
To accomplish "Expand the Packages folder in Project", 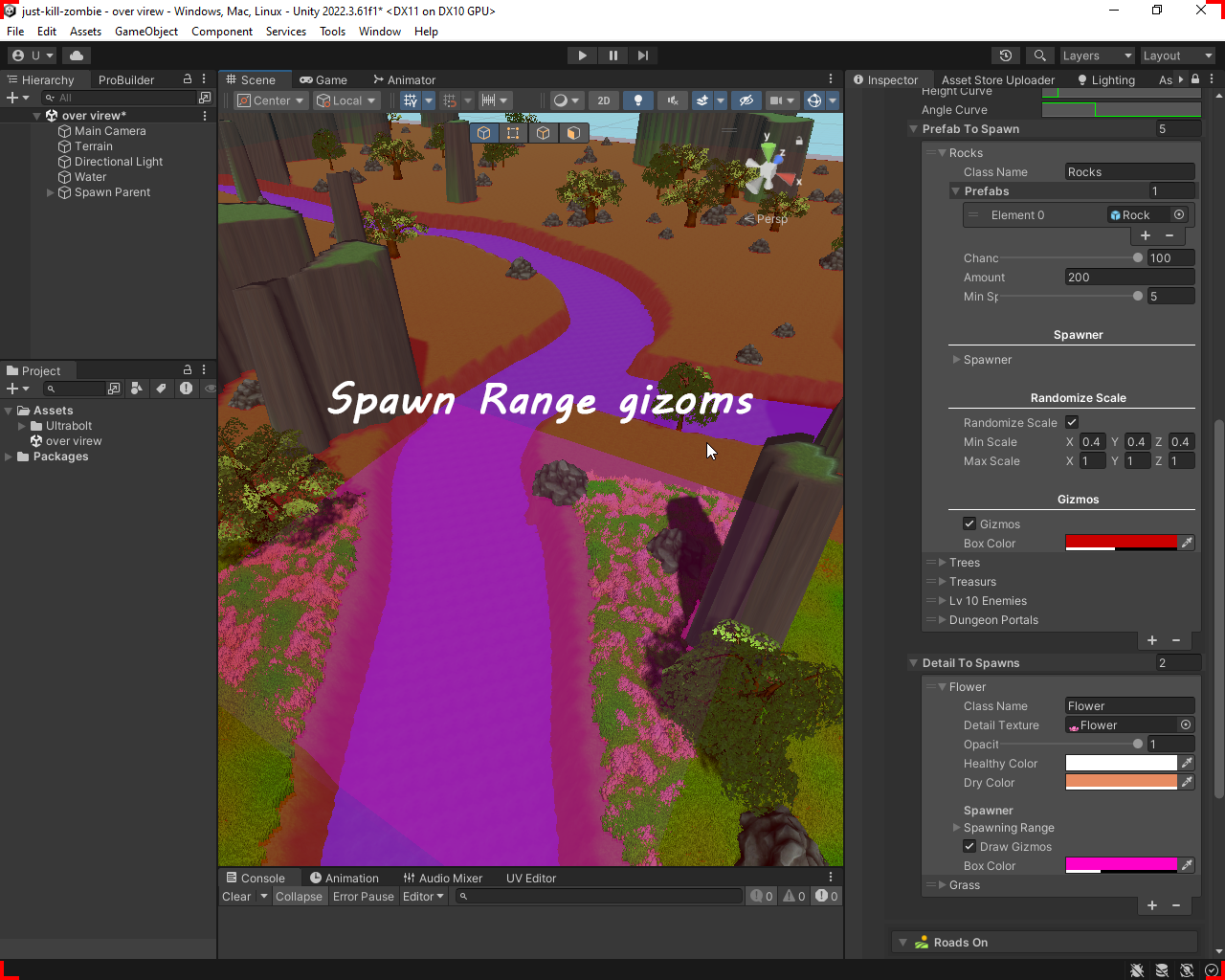I will [x=9, y=457].
